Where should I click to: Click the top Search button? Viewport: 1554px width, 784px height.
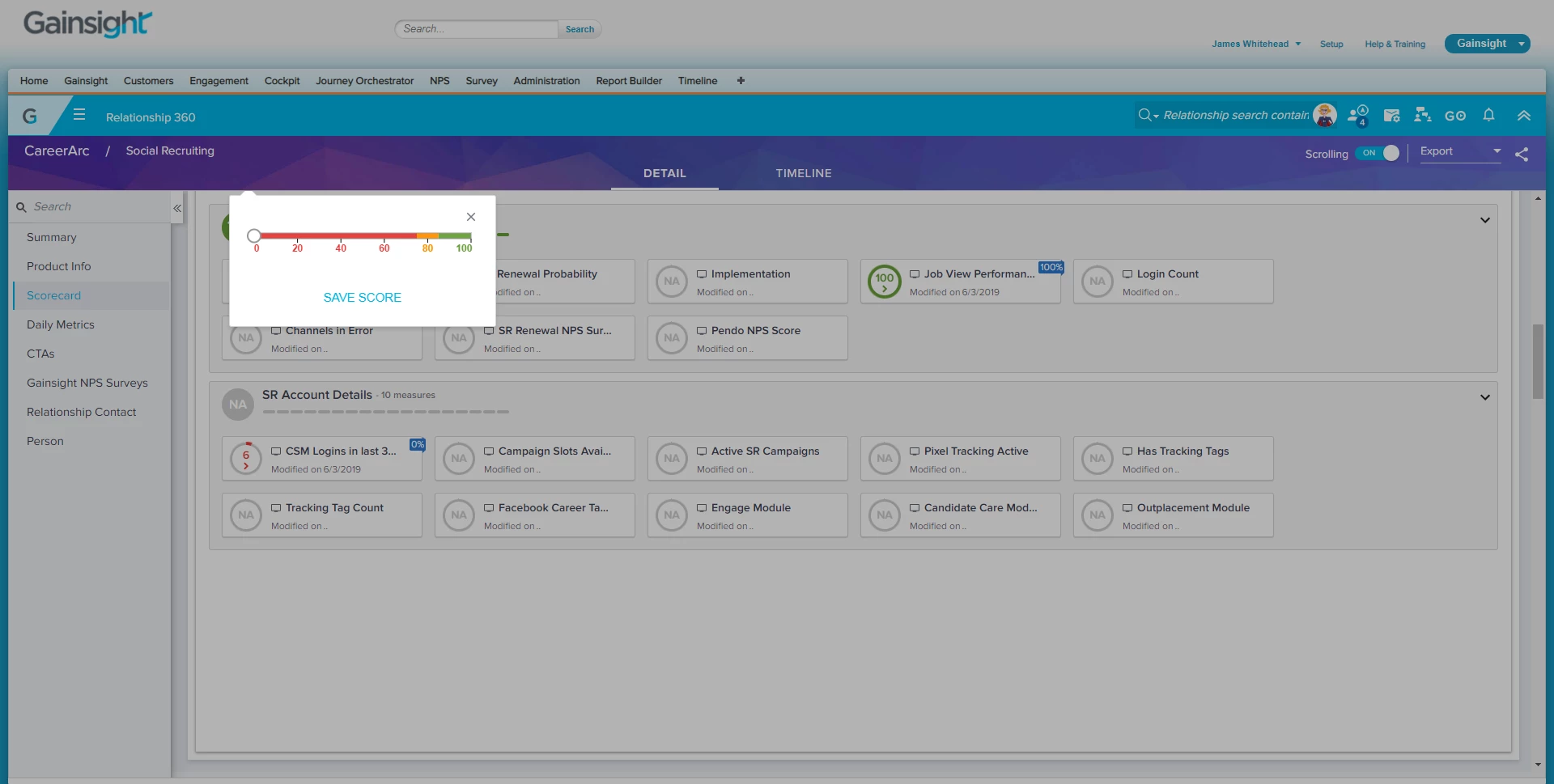coord(580,29)
